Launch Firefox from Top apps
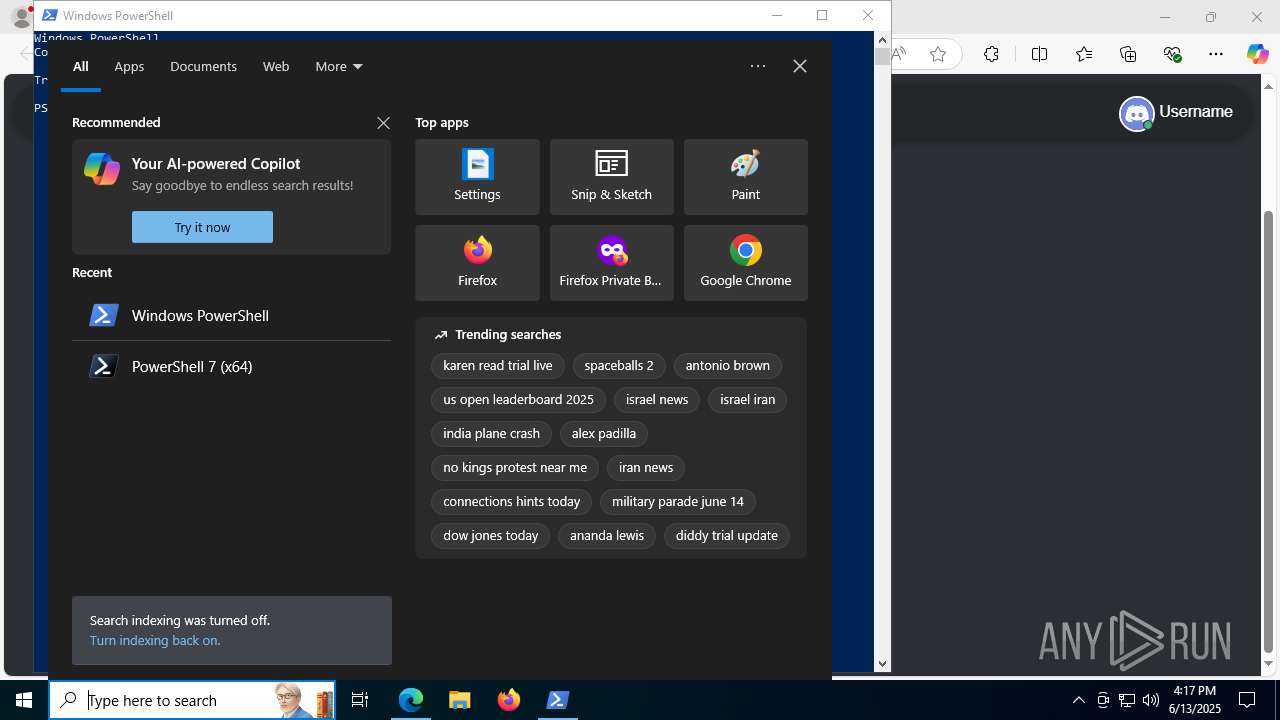1280x720 pixels. 477,263
